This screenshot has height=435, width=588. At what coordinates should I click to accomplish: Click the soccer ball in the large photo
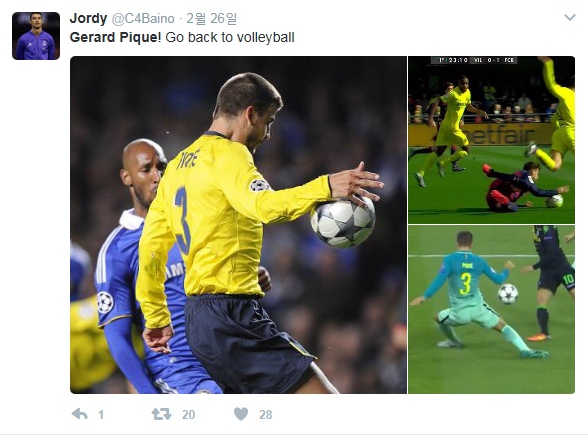coord(342,222)
